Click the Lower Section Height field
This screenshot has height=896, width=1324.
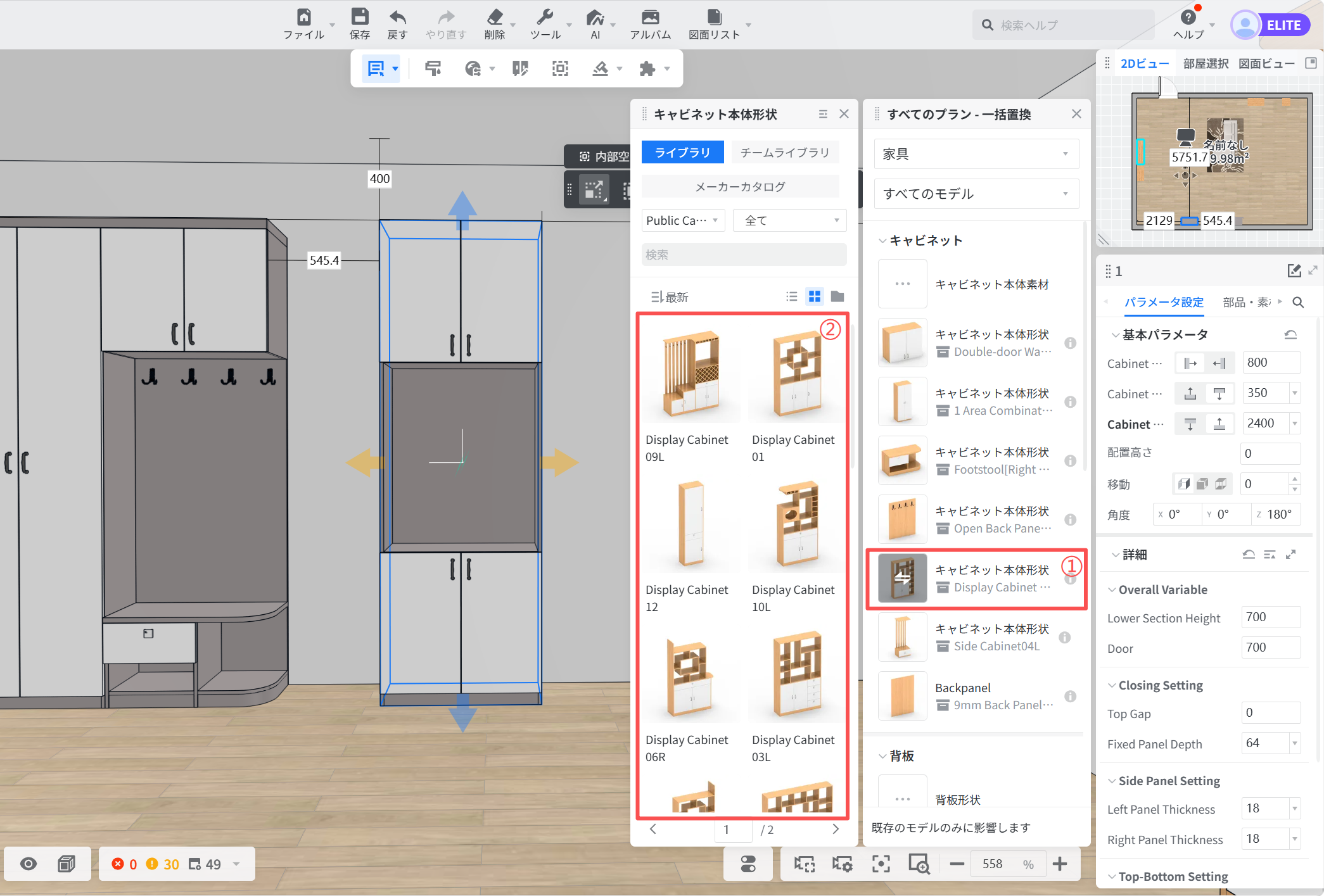[x=1270, y=617]
